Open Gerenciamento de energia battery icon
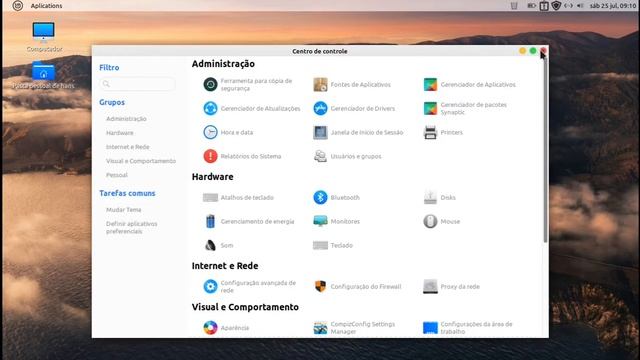This screenshot has height=360, width=640. pos(210,221)
